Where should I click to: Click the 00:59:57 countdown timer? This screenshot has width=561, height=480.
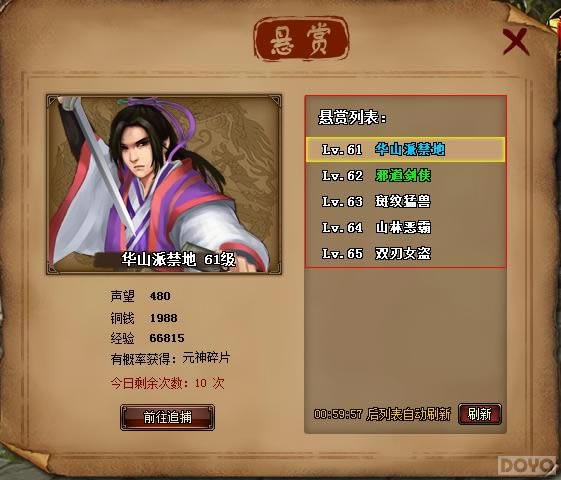pos(338,415)
